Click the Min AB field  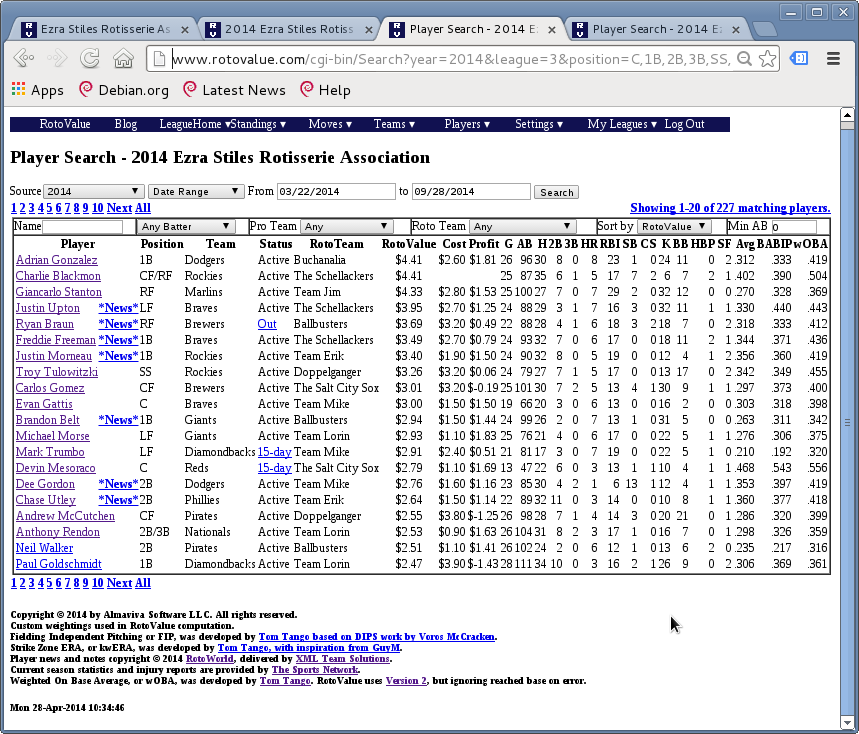[x=794, y=227]
